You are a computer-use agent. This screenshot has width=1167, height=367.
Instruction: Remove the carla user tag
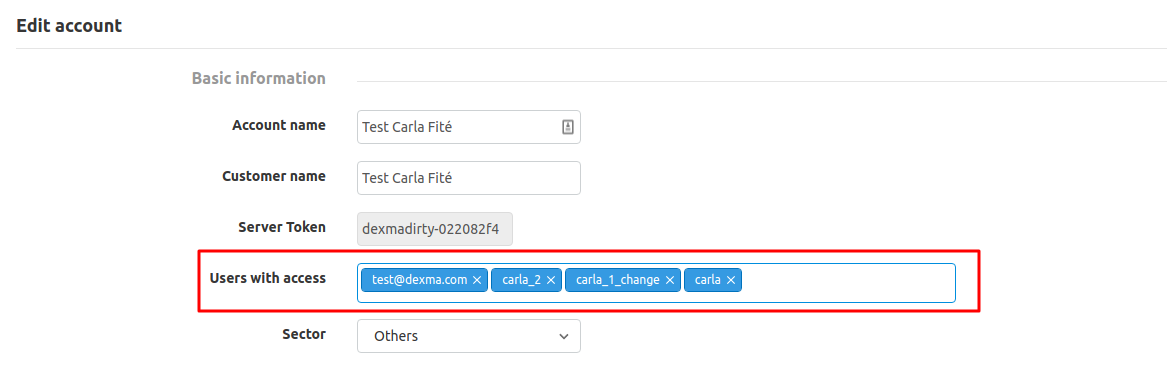coord(731,280)
